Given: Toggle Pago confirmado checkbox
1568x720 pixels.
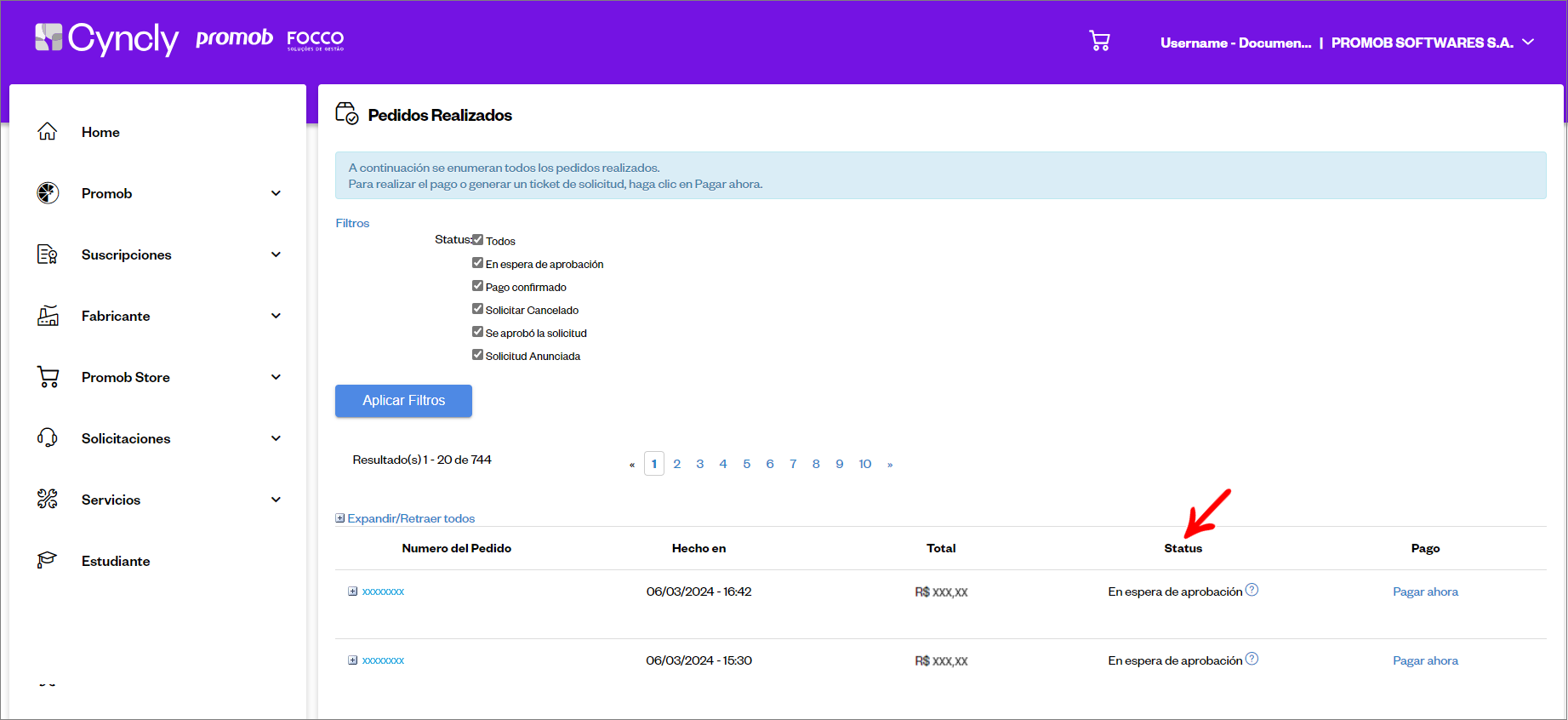Looking at the screenshot, I should click(x=477, y=286).
